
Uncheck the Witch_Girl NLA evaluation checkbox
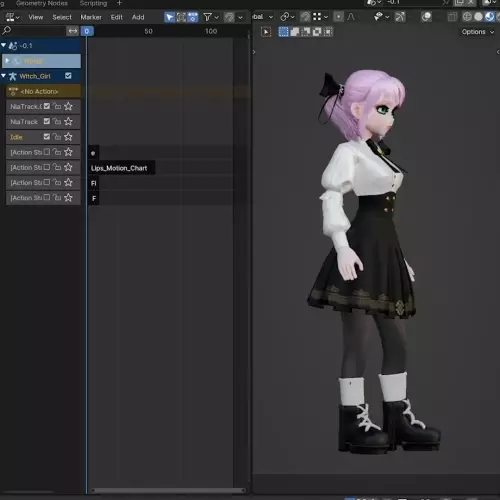pos(68,76)
